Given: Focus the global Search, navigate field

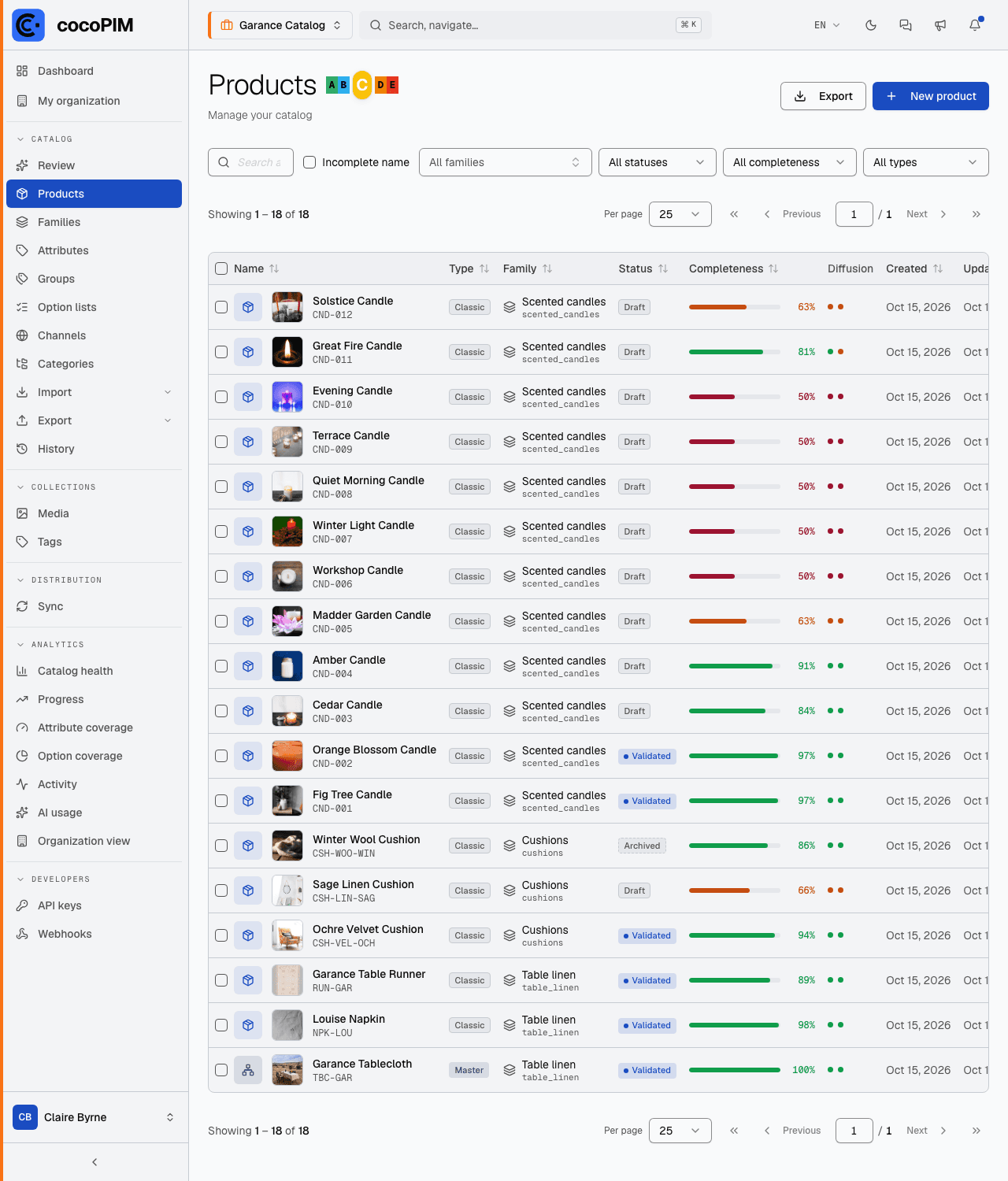Looking at the screenshot, I should [535, 25].
